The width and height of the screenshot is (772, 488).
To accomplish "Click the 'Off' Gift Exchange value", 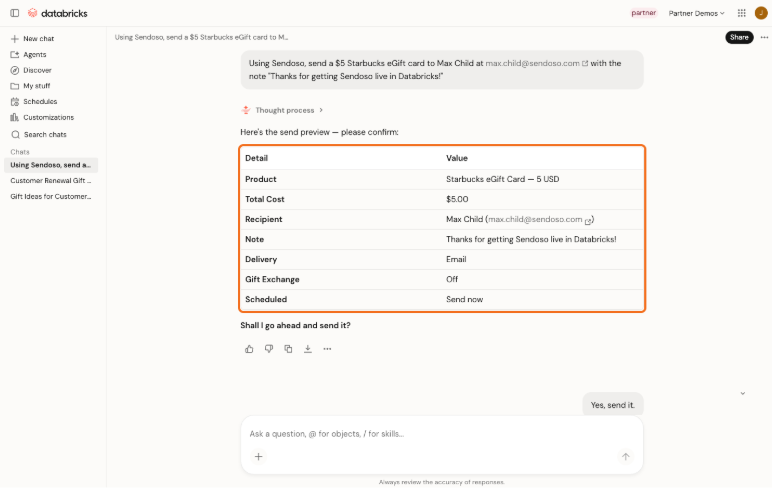I will click(452, 279).
